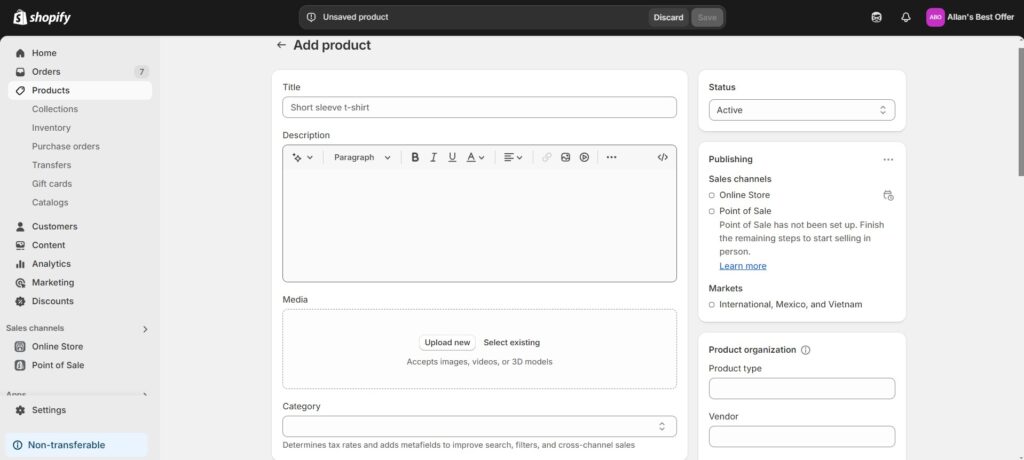The height and width of the screenshot is (460, 1024).
Task: Click the schedule availability icon for Online Store
Action: pos(888,195)
